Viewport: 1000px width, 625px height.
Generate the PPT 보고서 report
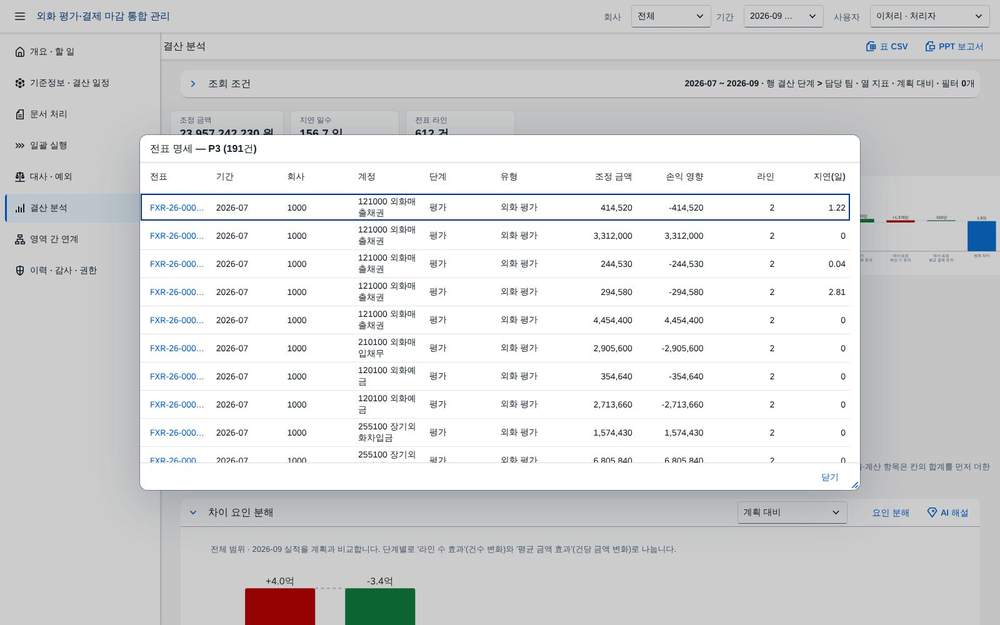click(x=954, y=47)
